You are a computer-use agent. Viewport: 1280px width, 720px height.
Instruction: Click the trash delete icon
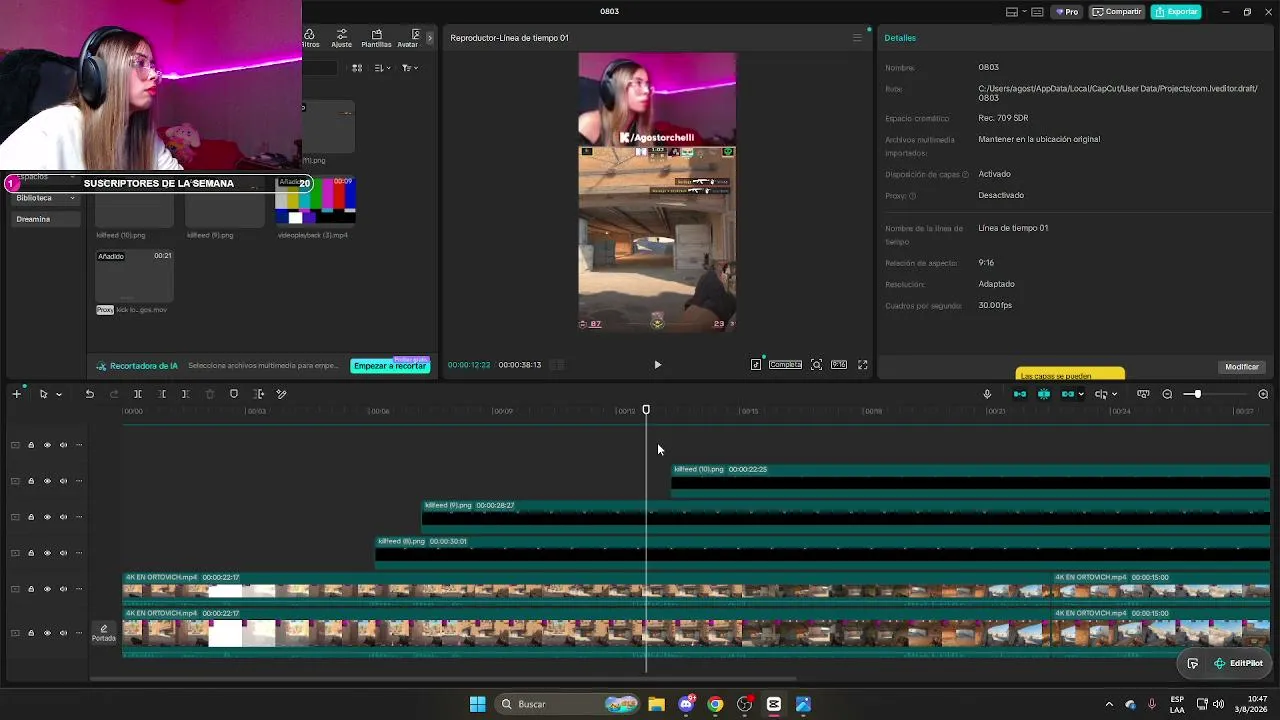(210, 394)
